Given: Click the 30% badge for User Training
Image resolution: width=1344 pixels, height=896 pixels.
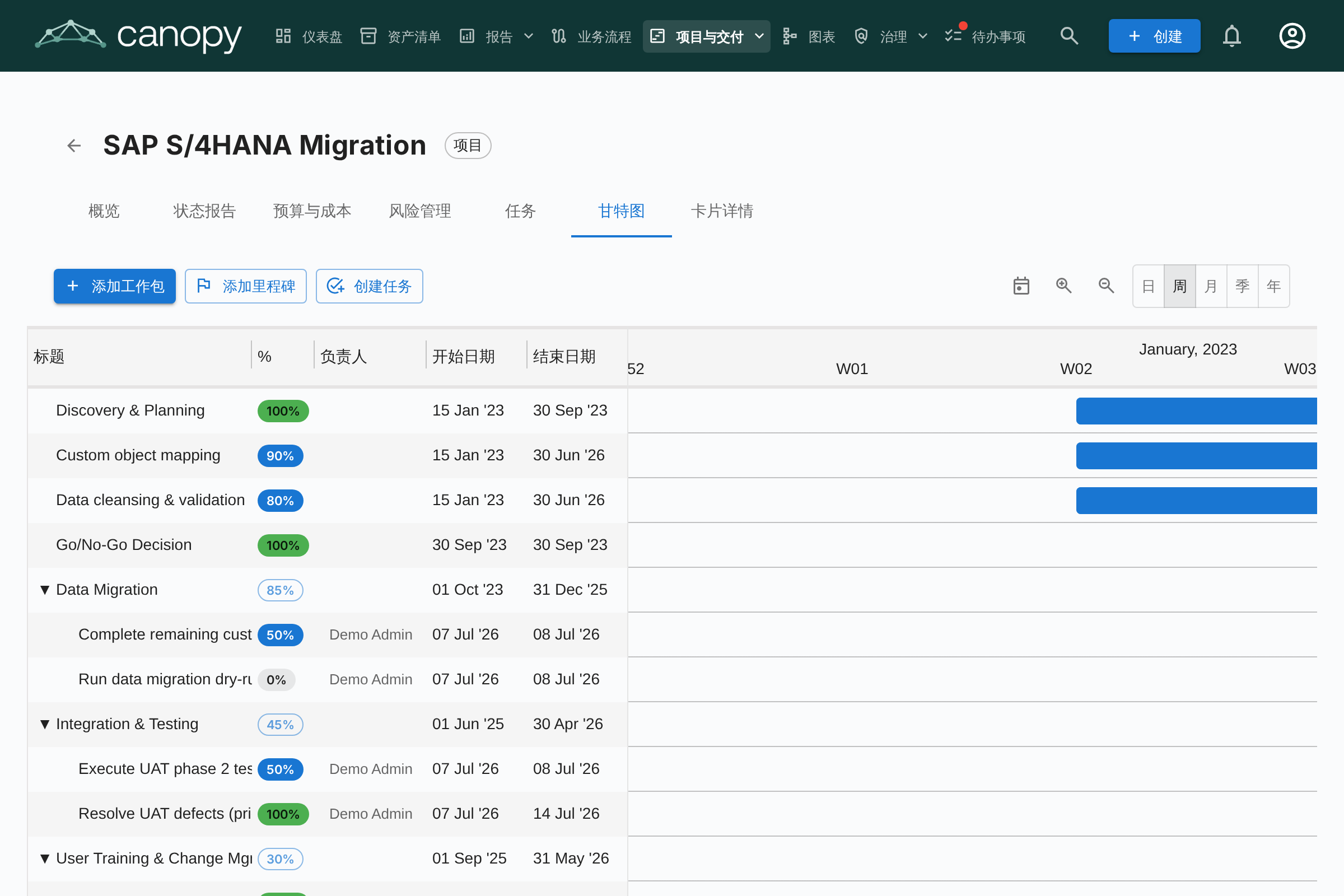Looking at the screenshot, I should coord(280,858).
